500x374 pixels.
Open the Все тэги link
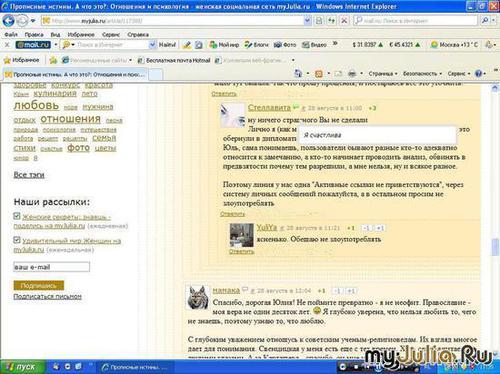(x=29, y=175)
